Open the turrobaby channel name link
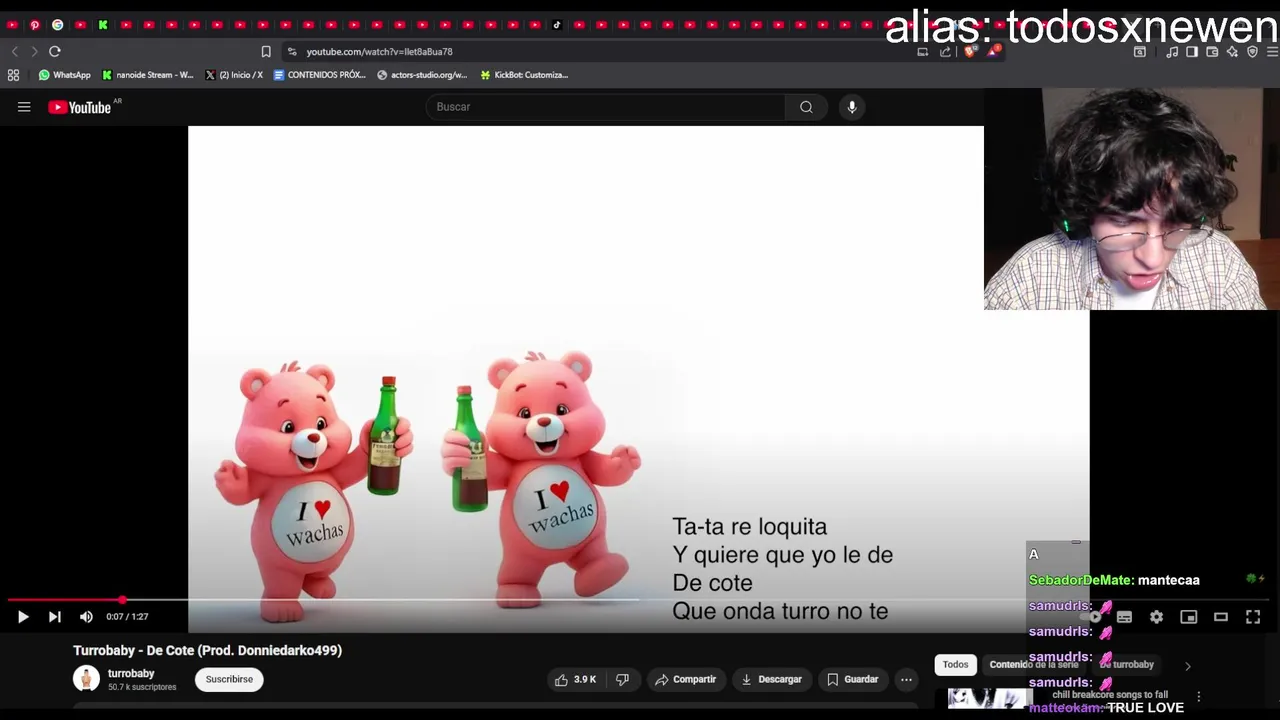The image size is (1280, 720). tap(131, 673)
